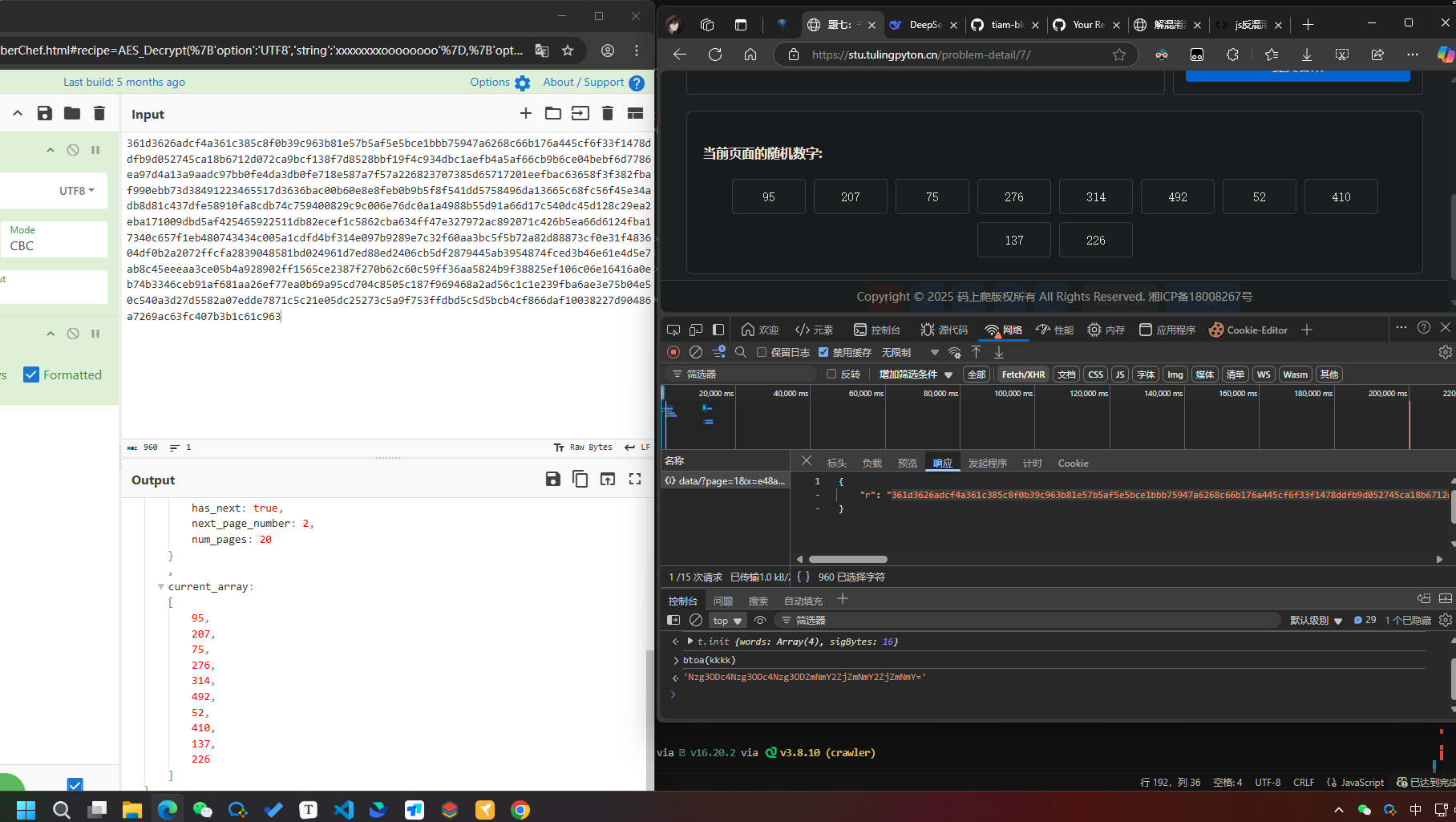Image resolution: width=1456 pixels, height=822 pixels.
Task: Reset pane layout icon in Input header
Action: coord(635,114)
